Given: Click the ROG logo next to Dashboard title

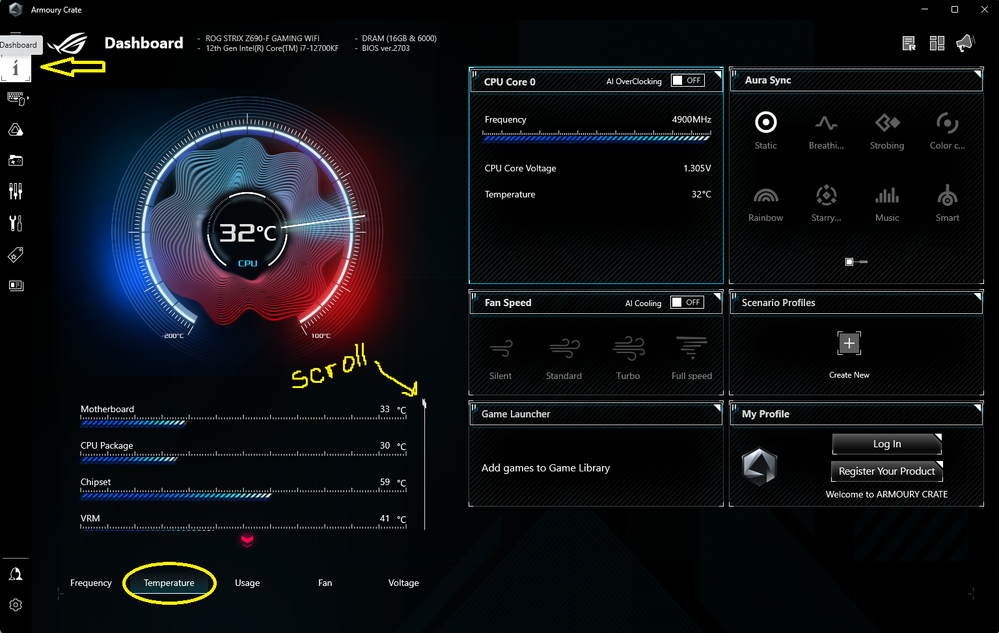Looking at the screenshot, I should point(68,43).
